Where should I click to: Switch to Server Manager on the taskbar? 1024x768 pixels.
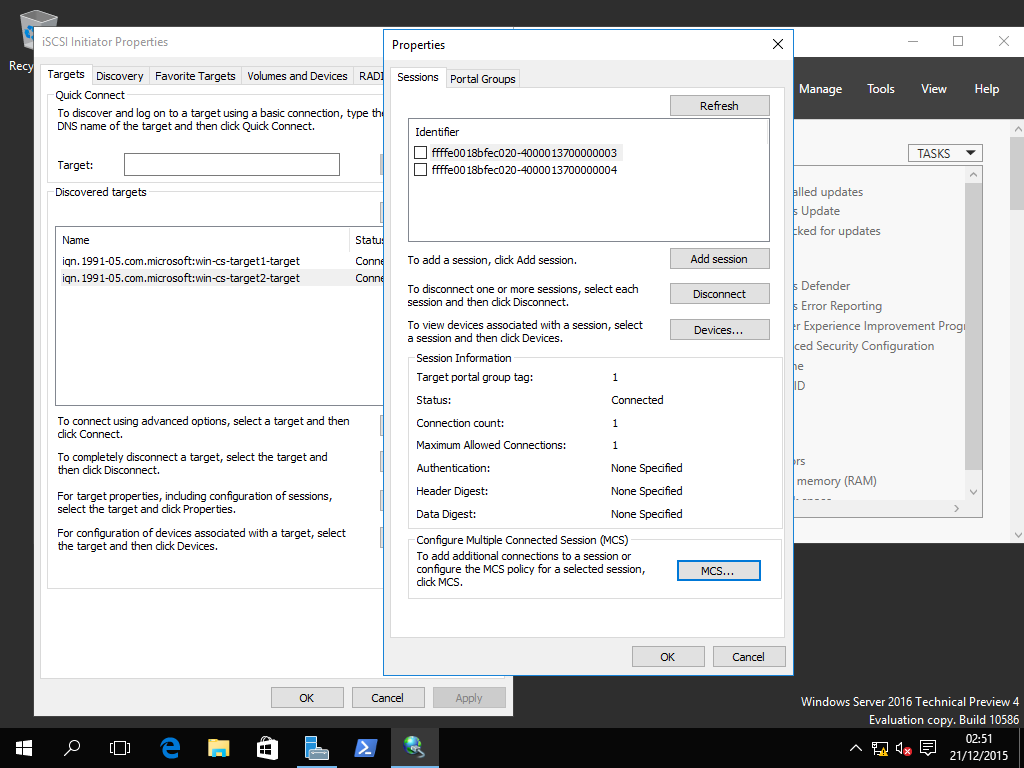pyautogui.click(x=317, y=747)
